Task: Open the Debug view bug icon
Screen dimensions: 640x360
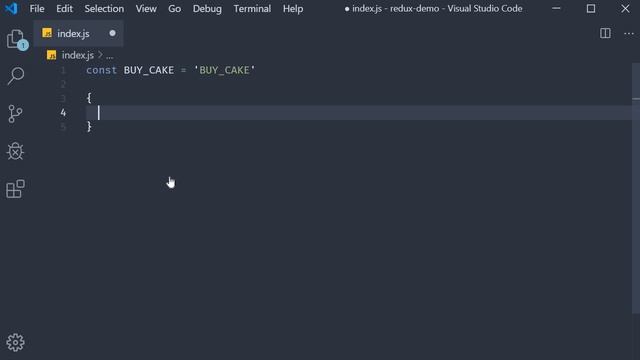Action: [x=16, y=151]
